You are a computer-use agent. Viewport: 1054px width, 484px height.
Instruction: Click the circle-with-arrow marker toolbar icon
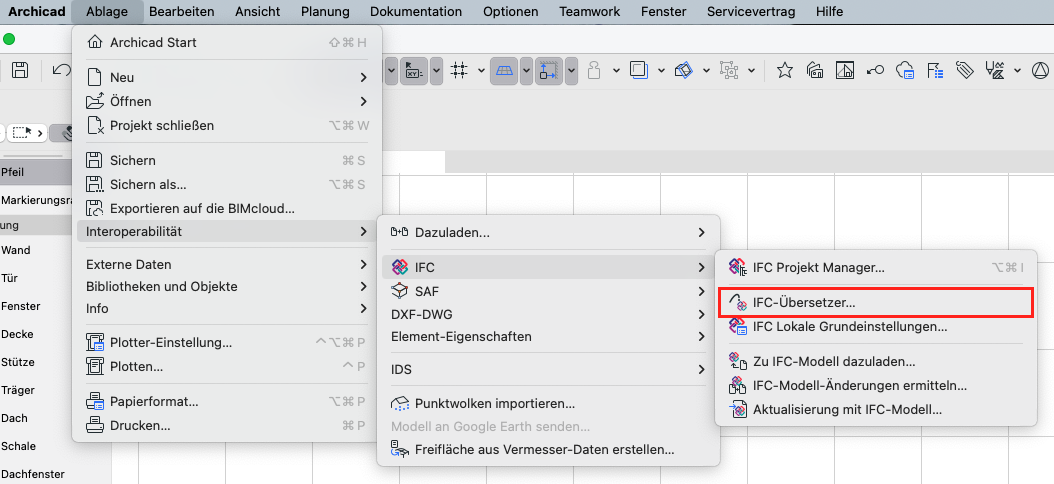875,70
